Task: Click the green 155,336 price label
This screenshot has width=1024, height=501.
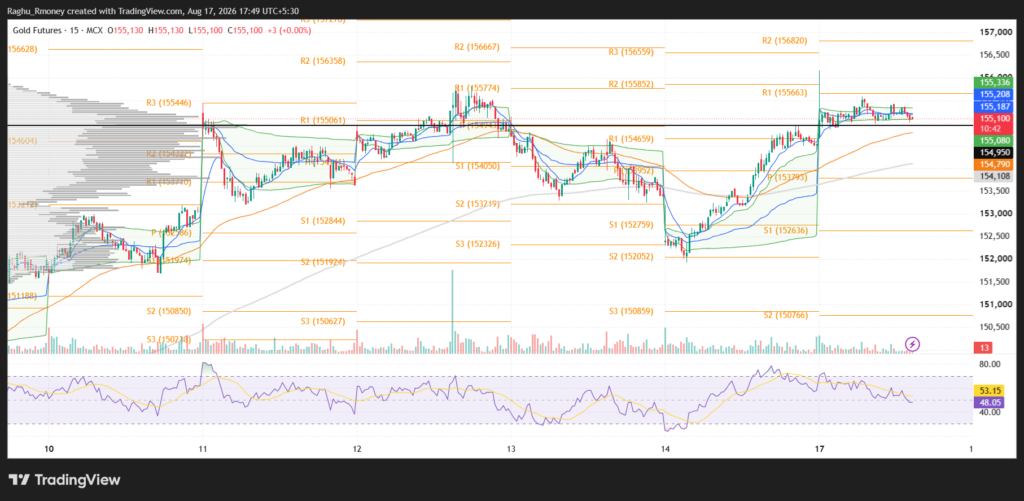Action: (x=992, y=82)
